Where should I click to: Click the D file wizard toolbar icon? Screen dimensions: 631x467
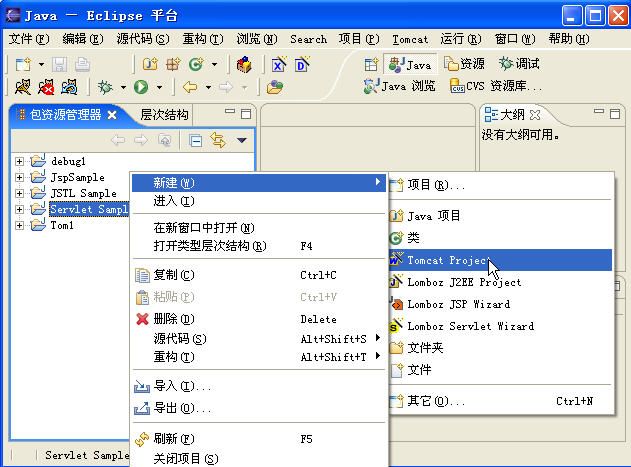click(302, 64)
